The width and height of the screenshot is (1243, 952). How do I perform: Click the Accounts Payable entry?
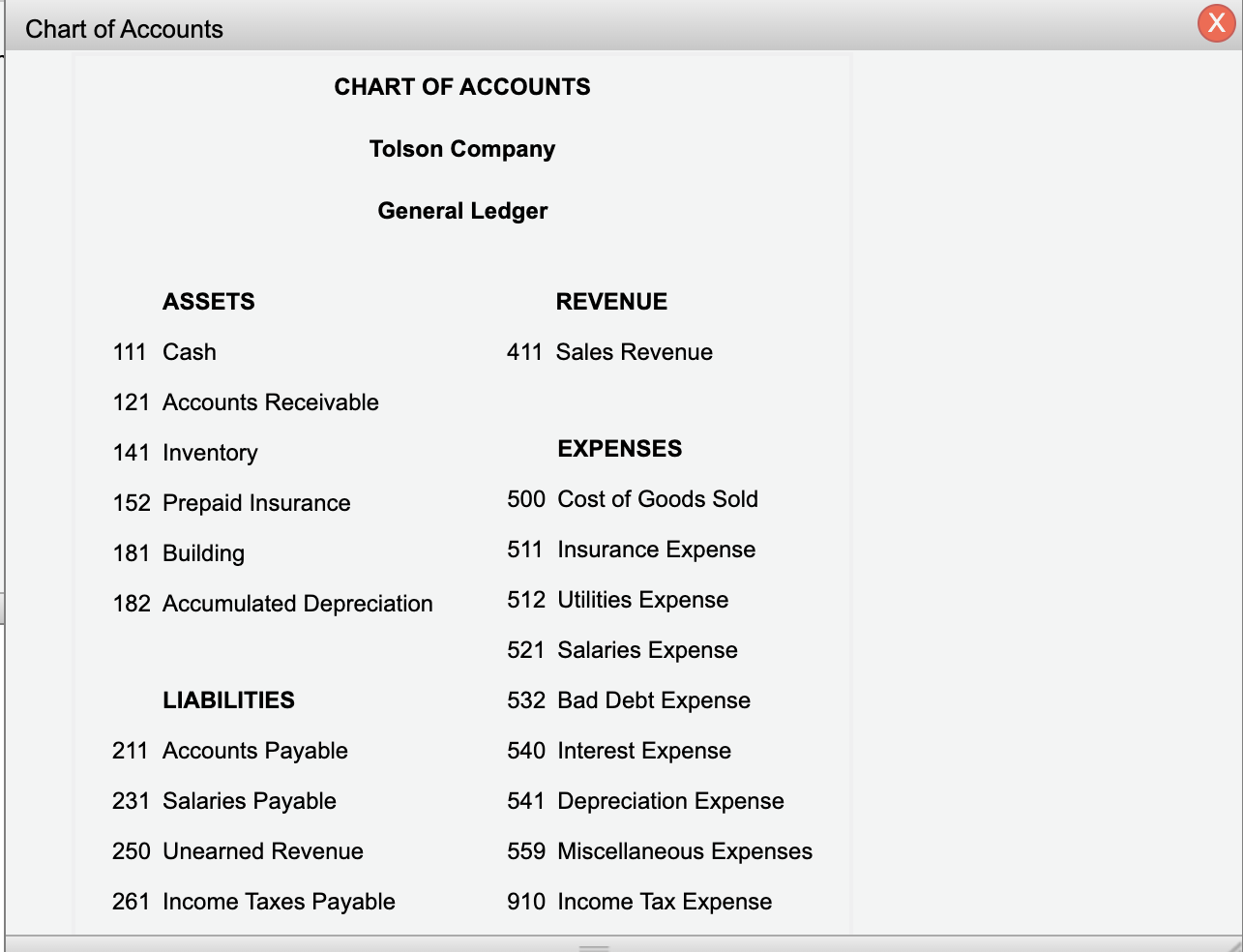point(229,751)
